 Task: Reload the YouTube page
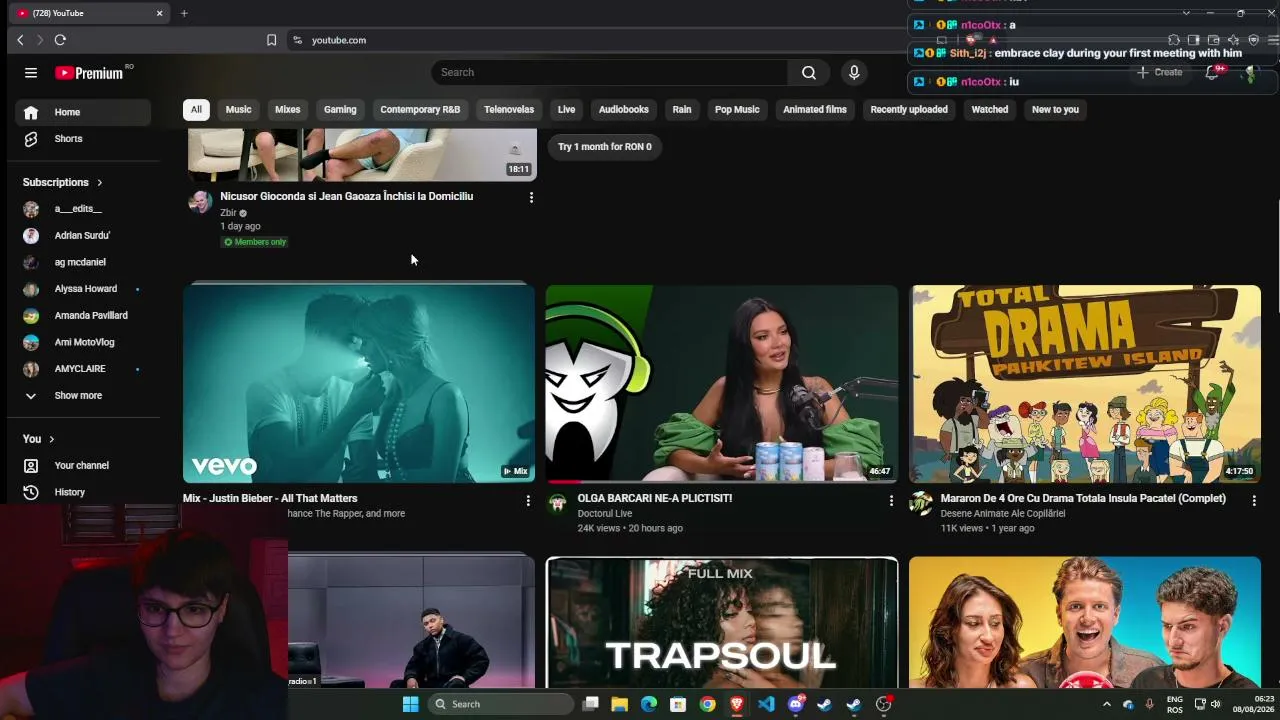60,40
